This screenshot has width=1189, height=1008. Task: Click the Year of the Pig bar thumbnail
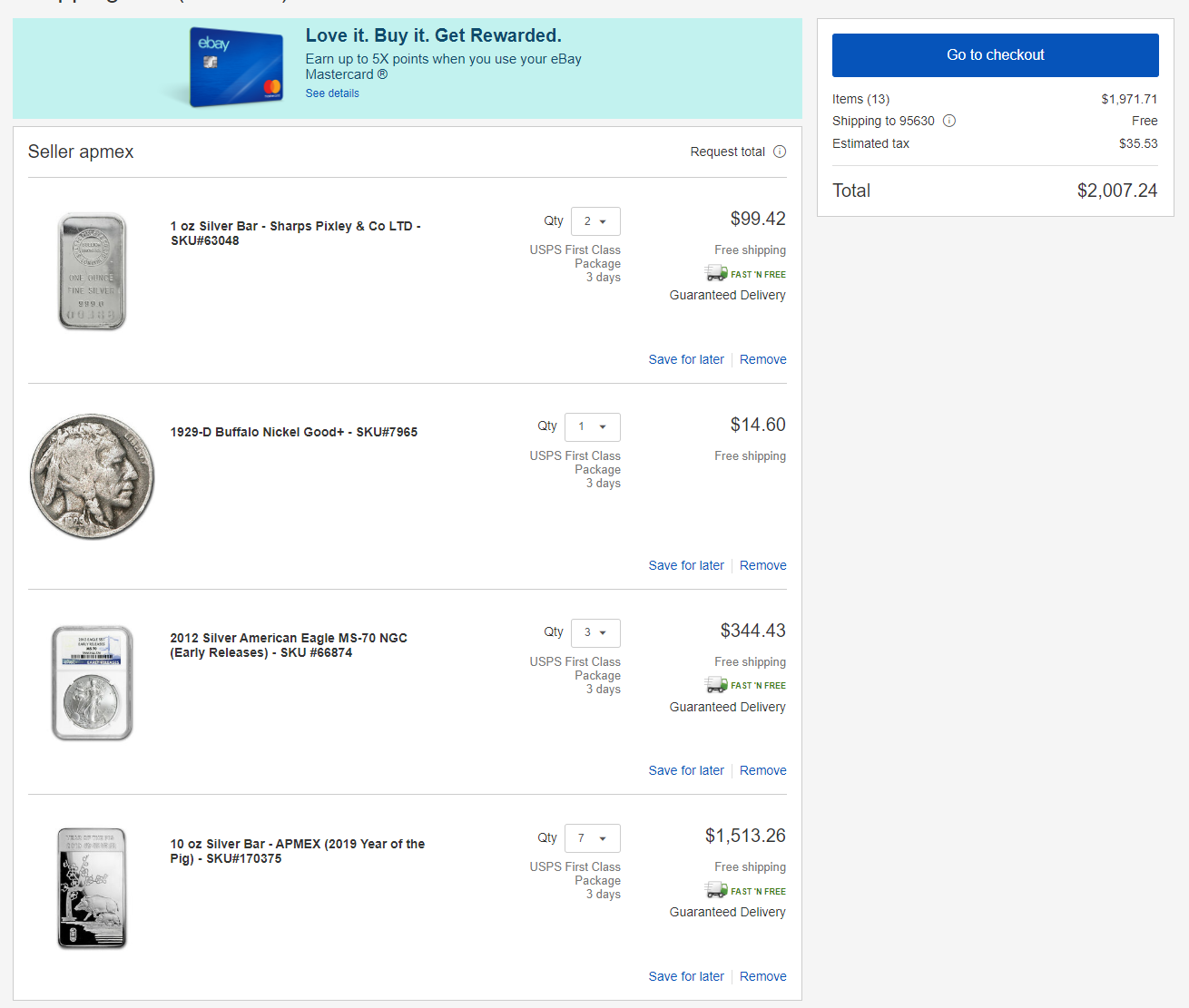(x=92, y=888)
